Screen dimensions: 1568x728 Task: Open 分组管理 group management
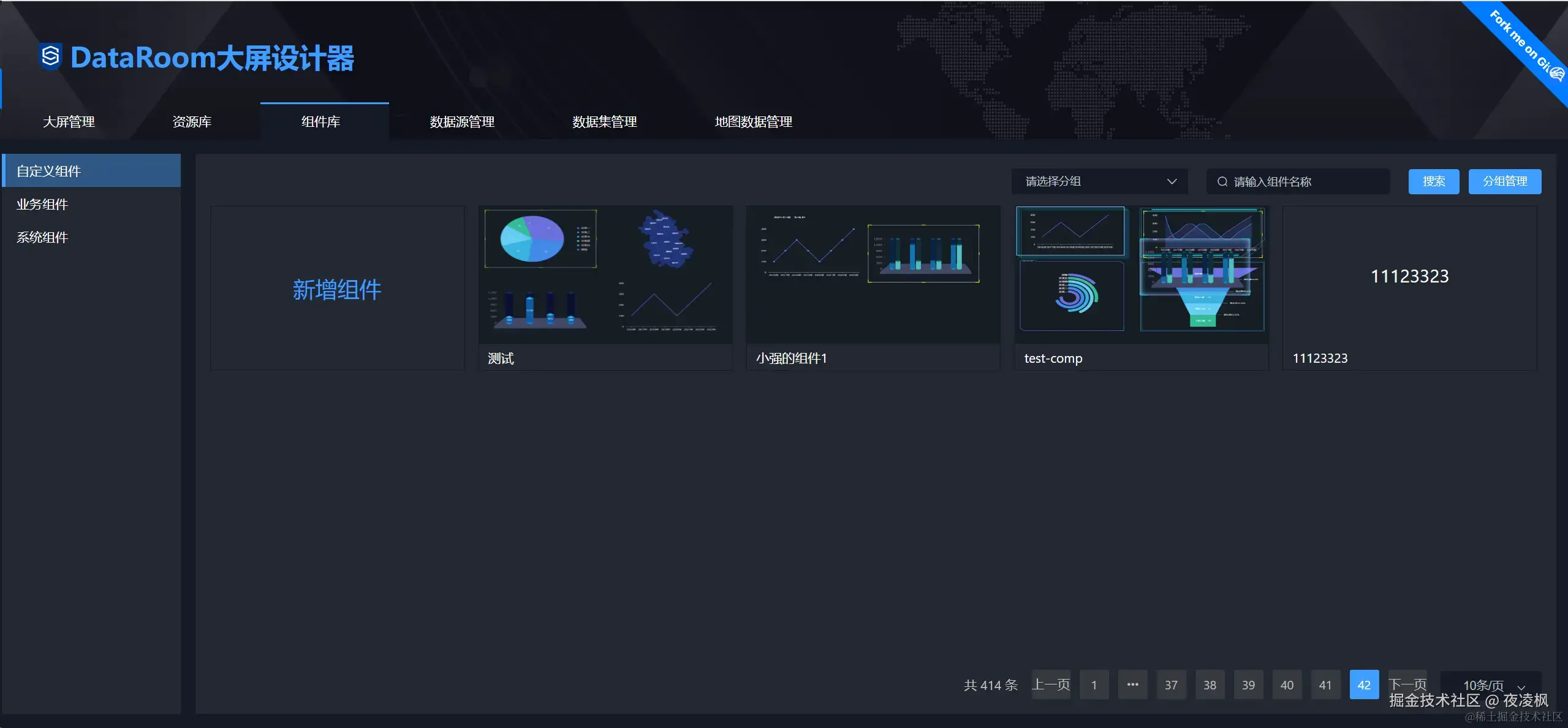tap(1504, 181)
